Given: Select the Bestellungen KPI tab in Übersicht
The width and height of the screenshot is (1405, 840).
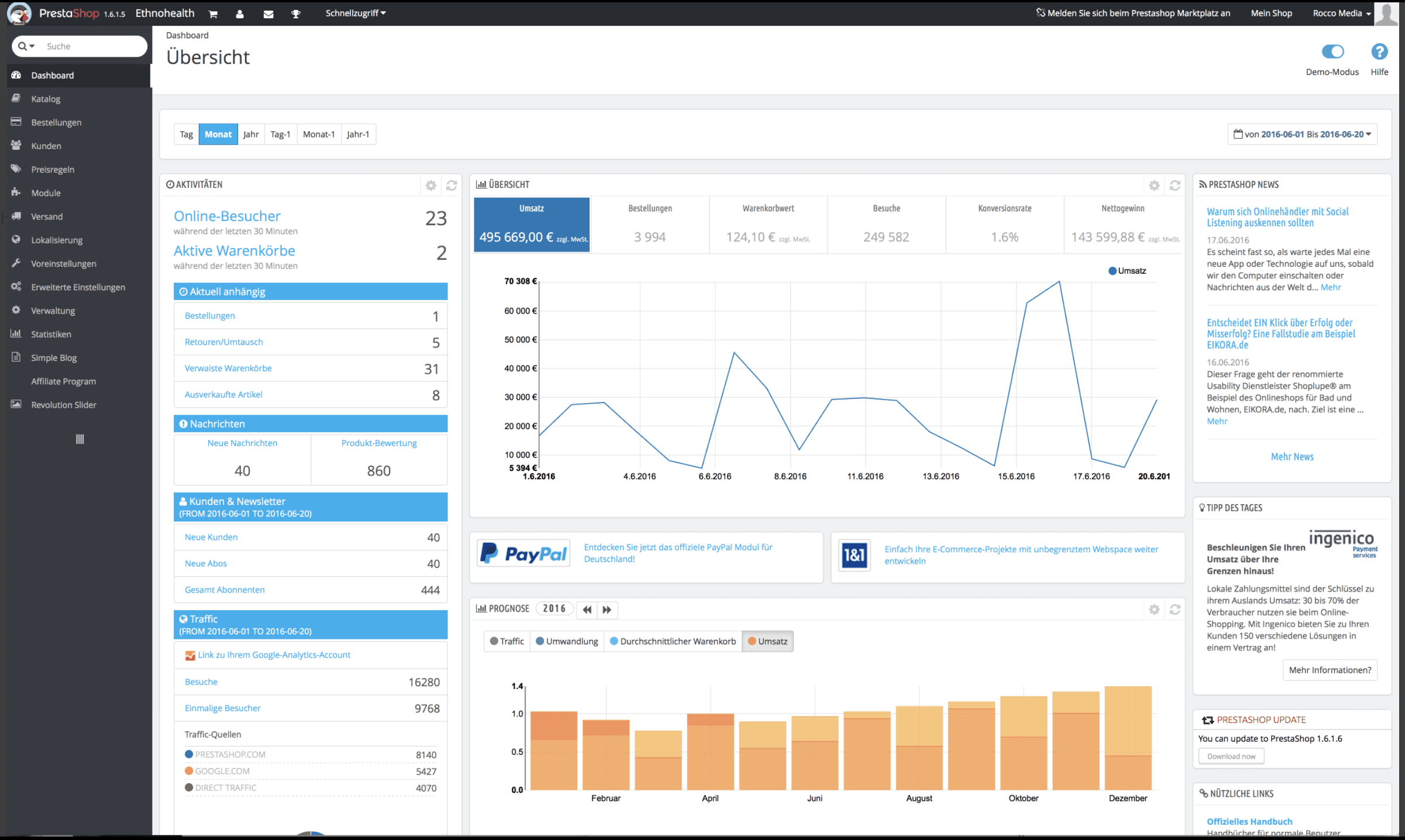Looking at the screenshot, I should [650, 225].
